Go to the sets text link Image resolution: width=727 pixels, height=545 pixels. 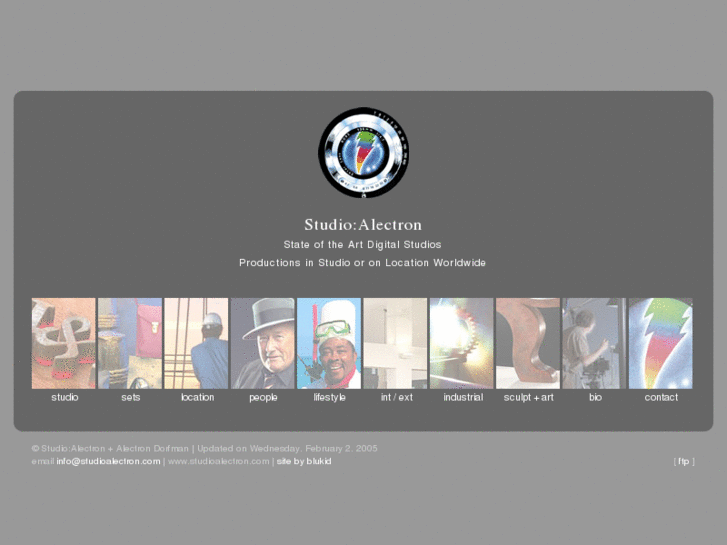[131, 398]
